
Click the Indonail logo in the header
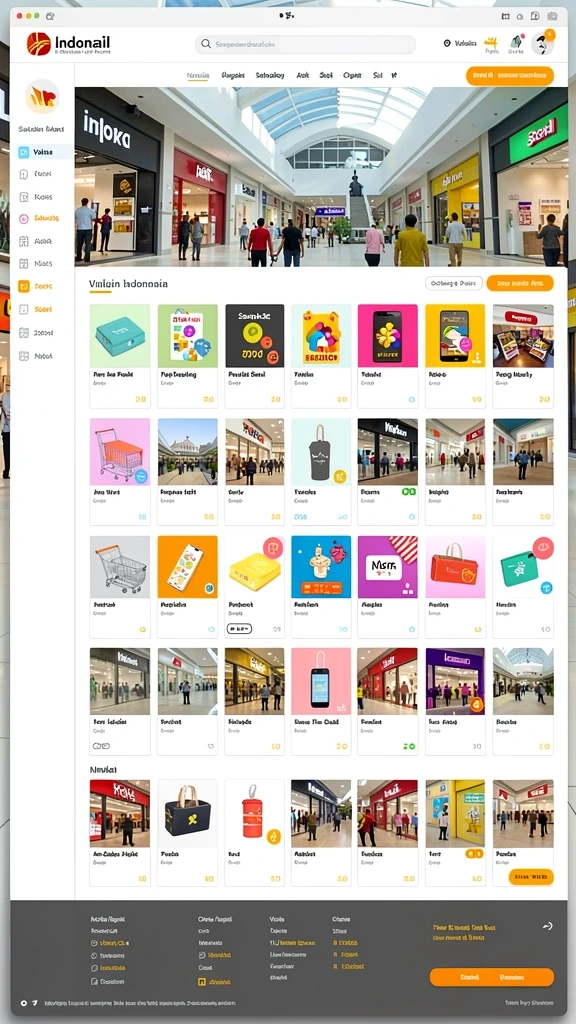[x=69, y=44]
